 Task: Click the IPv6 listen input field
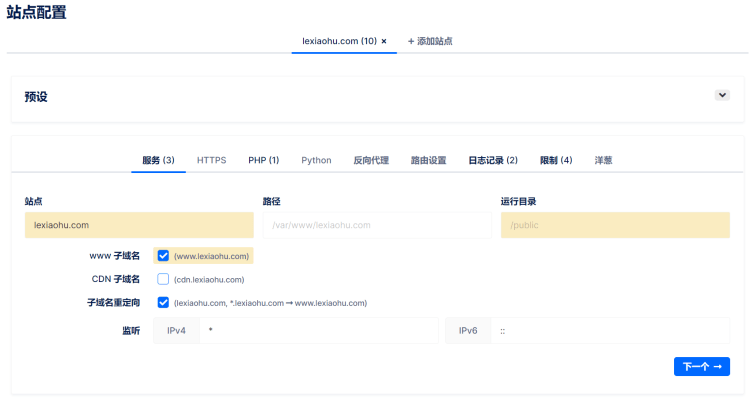610,331
